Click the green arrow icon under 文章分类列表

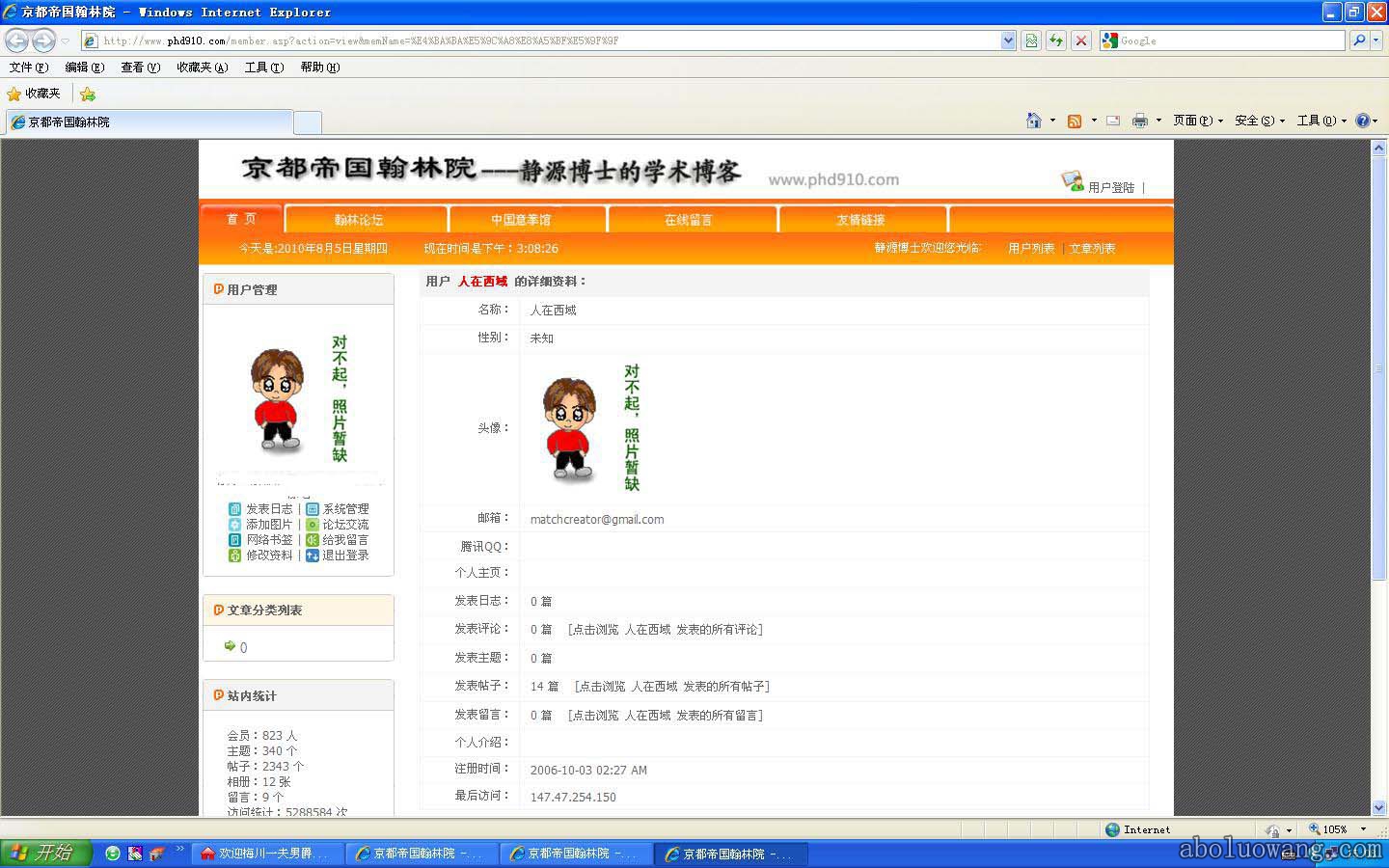click(x=230, y=646)
